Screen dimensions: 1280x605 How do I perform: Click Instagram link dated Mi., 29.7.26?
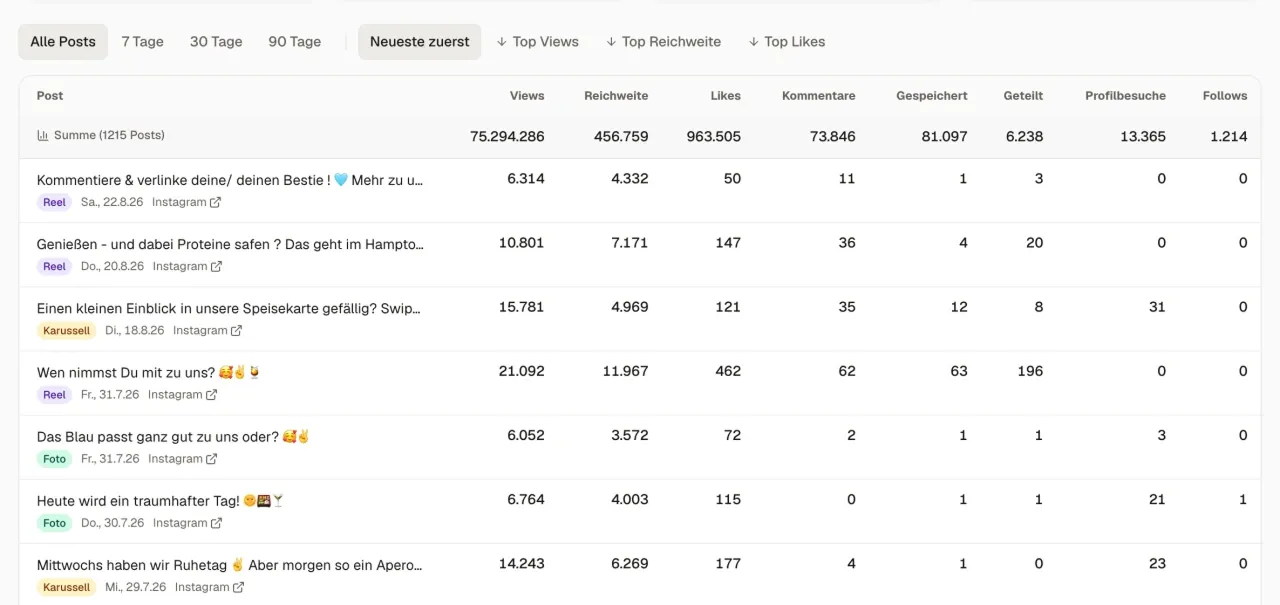click(x=209, y=587)
